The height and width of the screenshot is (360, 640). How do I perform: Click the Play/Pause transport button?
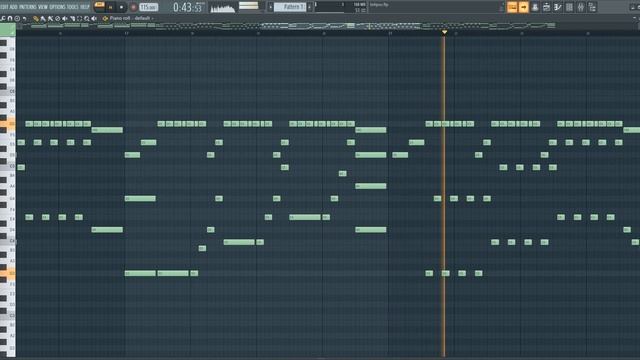click(110, 7)
